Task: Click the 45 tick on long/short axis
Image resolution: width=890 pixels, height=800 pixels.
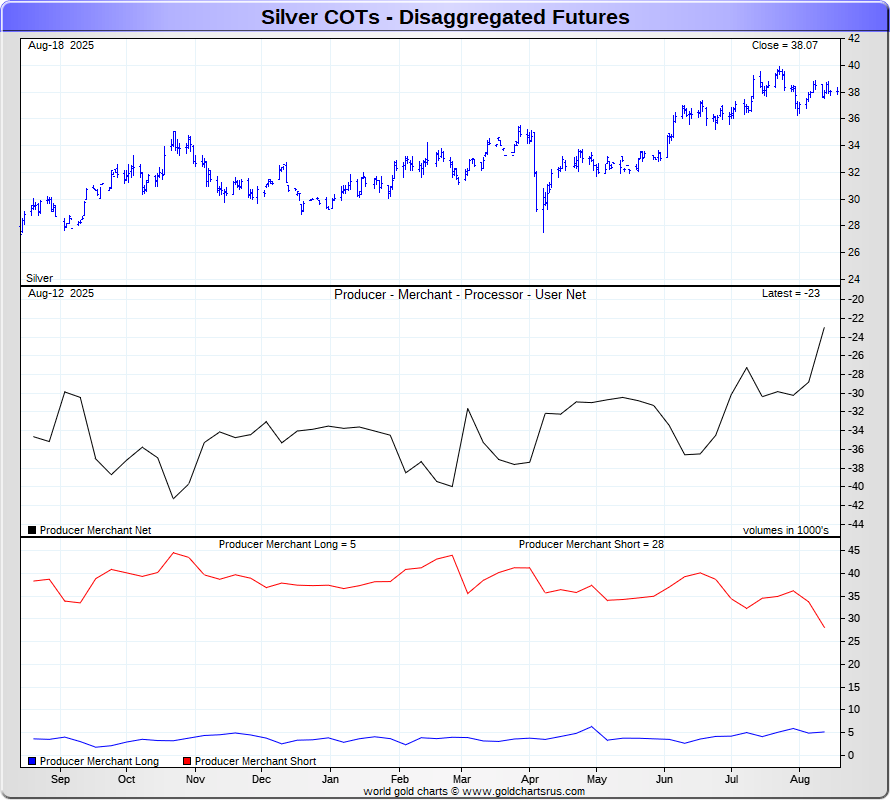Action: [854, 550]
